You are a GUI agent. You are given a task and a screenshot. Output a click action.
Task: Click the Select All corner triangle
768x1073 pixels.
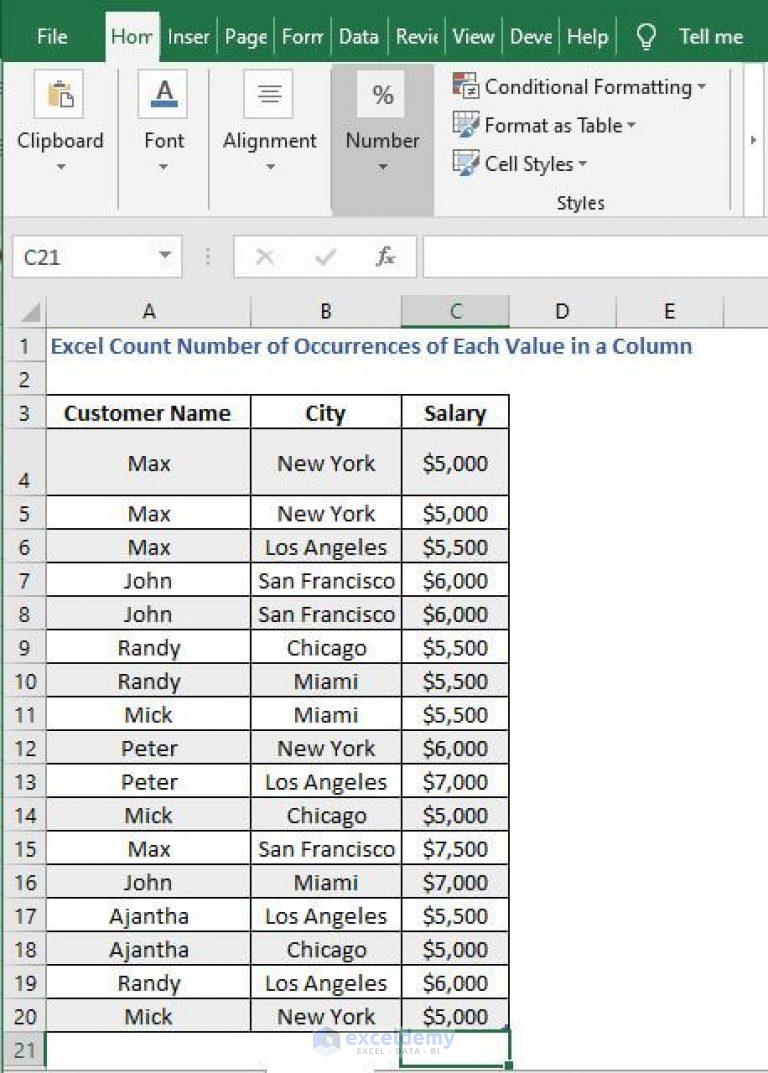[x=30, y=312]
